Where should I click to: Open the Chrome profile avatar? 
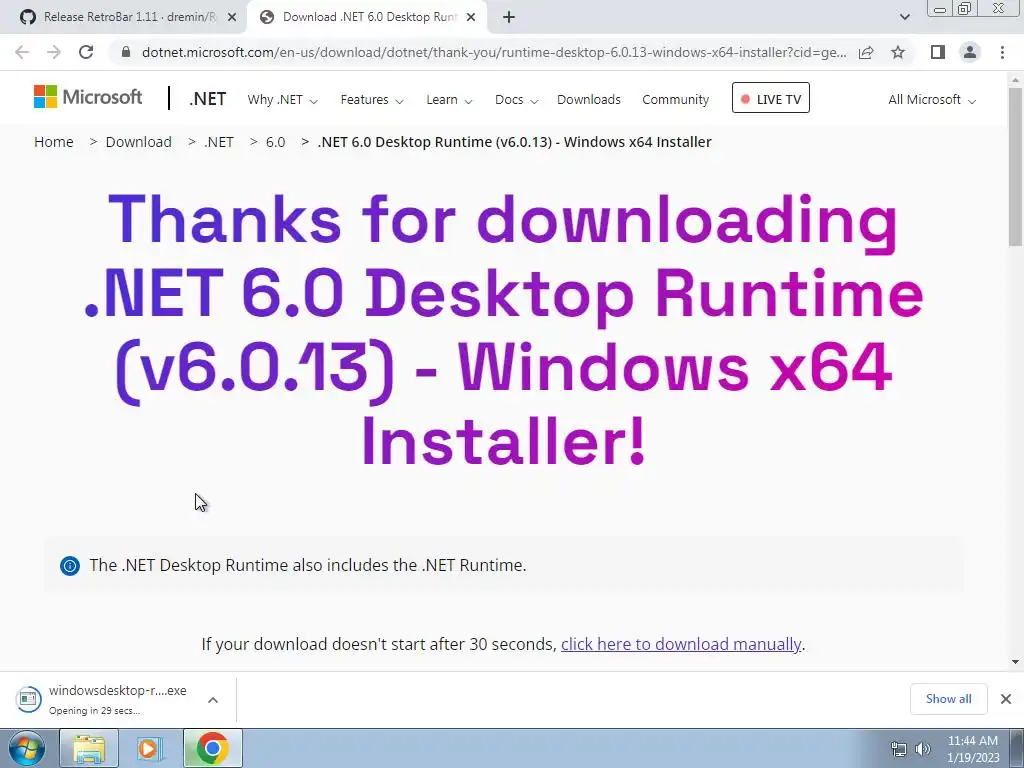970,52
